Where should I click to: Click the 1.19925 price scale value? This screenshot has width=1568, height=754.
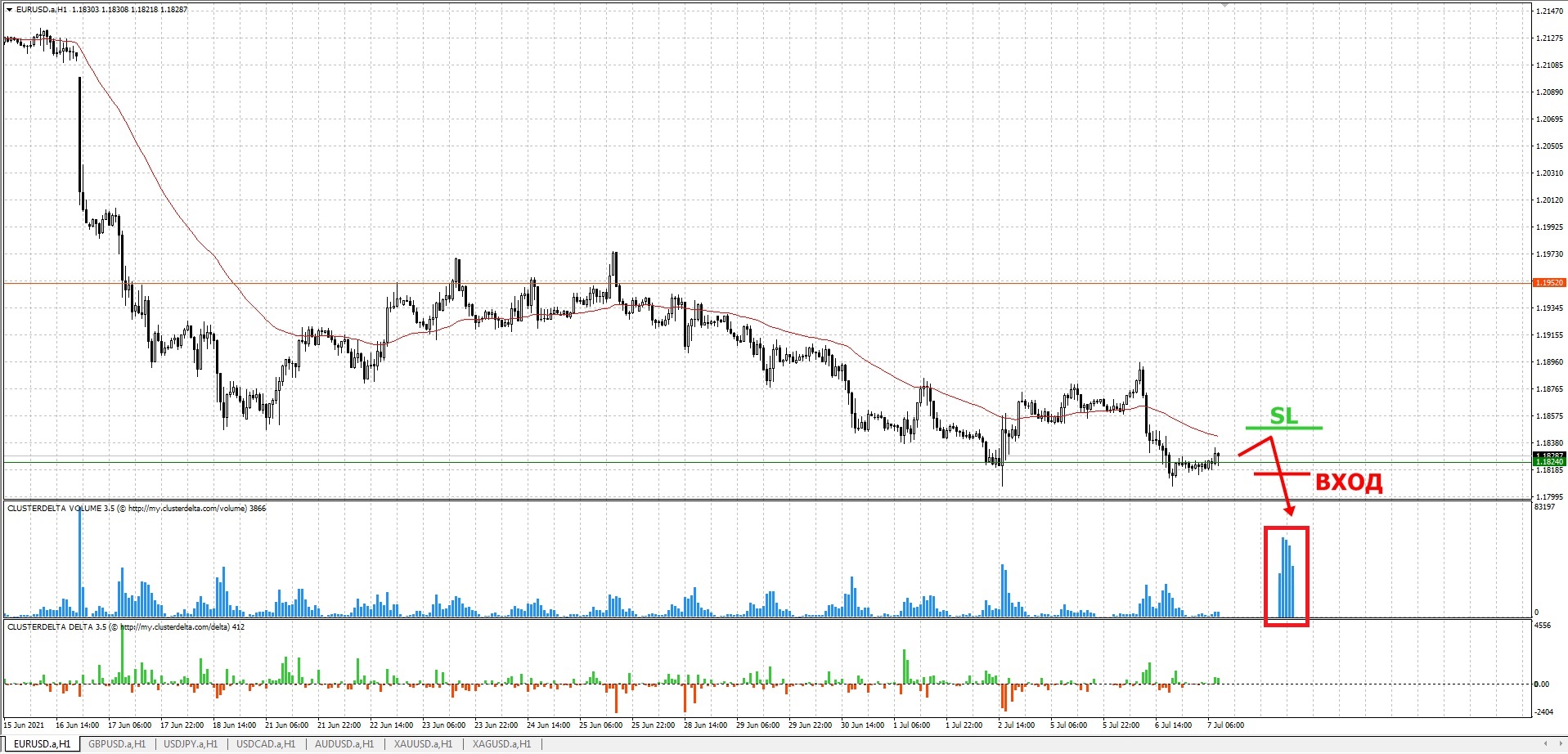1550,227
